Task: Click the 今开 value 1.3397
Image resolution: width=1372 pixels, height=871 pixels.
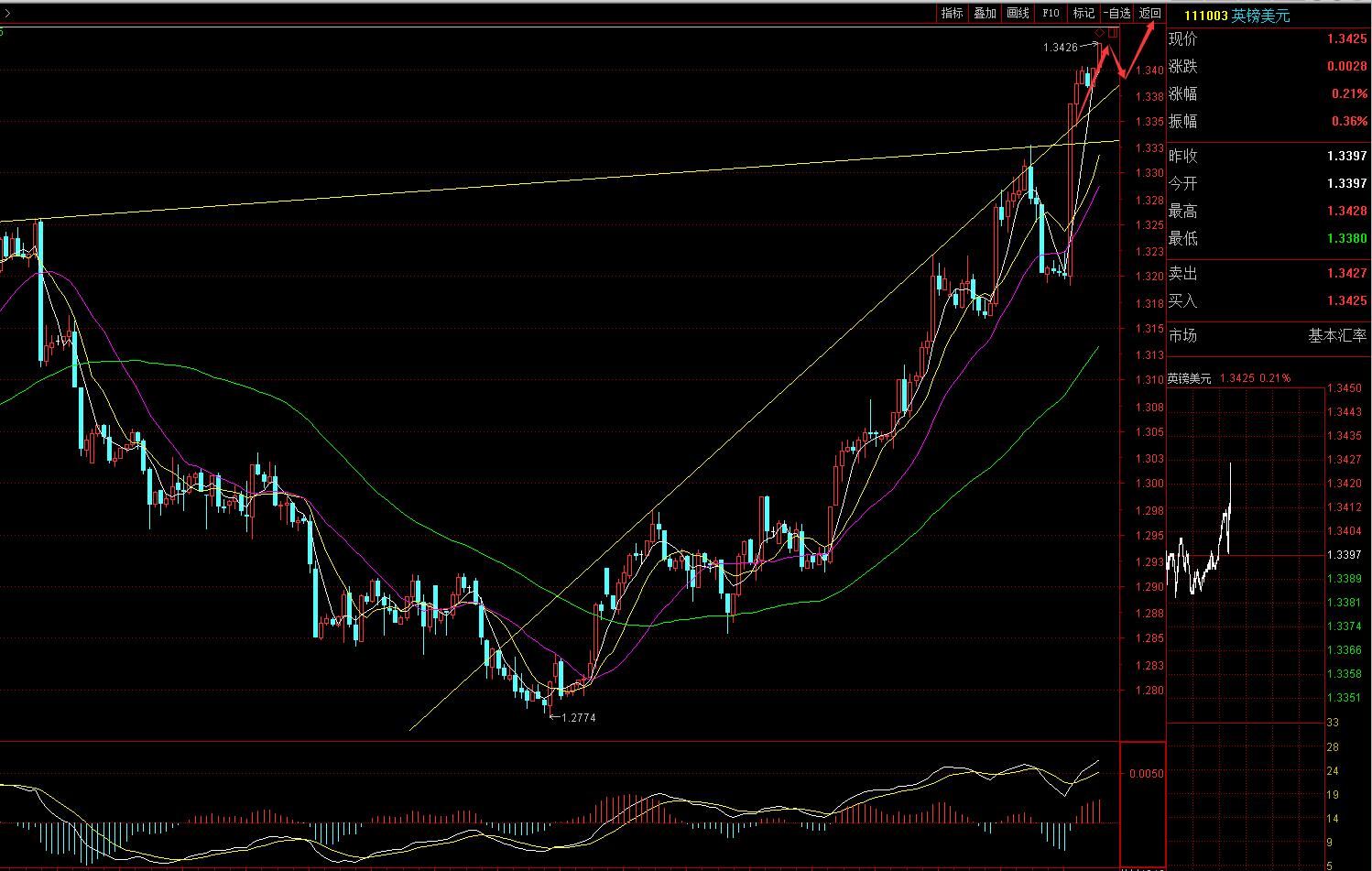Action: point(1346,184)
